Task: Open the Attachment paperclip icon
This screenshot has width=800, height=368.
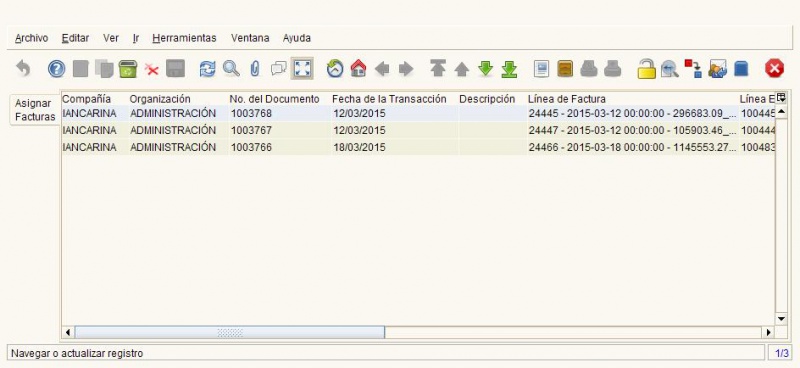Action: [x=255, y=69]
